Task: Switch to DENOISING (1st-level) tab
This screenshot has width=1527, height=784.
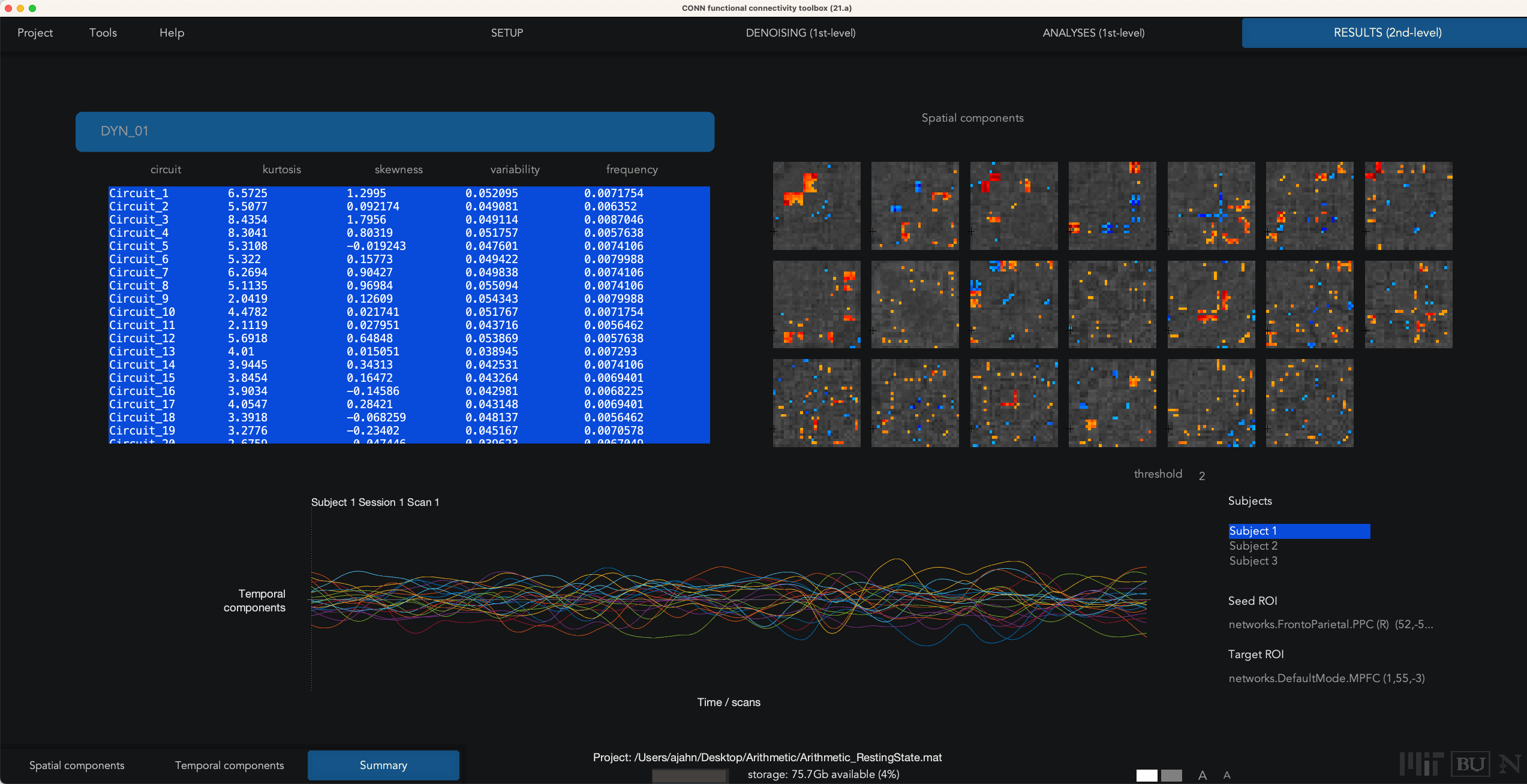Action: 801,33
